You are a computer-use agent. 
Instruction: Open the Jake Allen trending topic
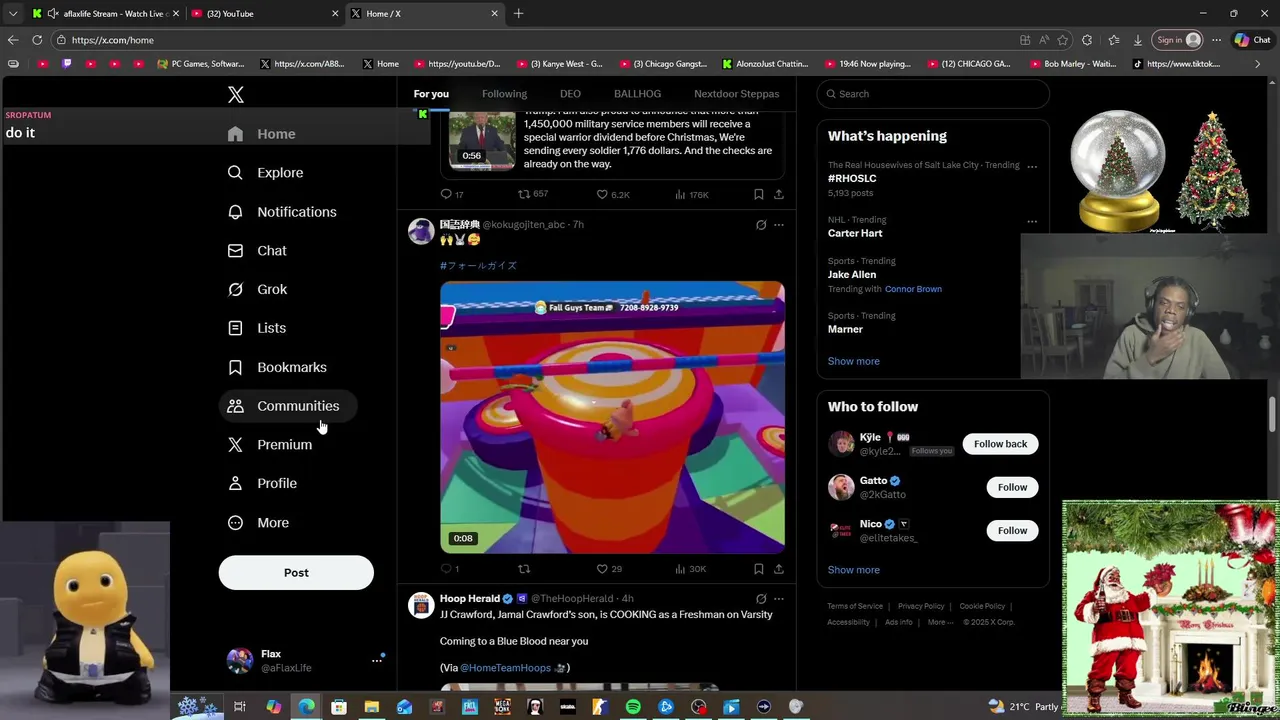click(x=852, y=275)
